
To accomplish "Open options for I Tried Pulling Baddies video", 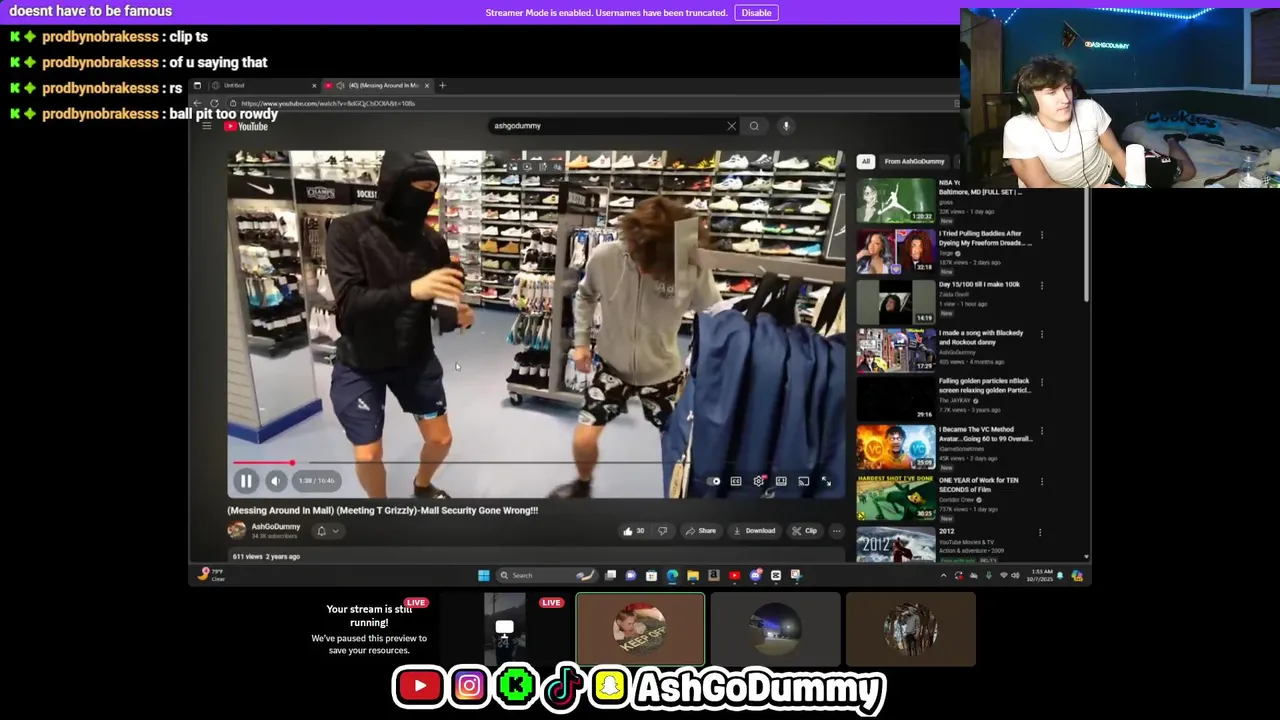I will [1041, 236].
